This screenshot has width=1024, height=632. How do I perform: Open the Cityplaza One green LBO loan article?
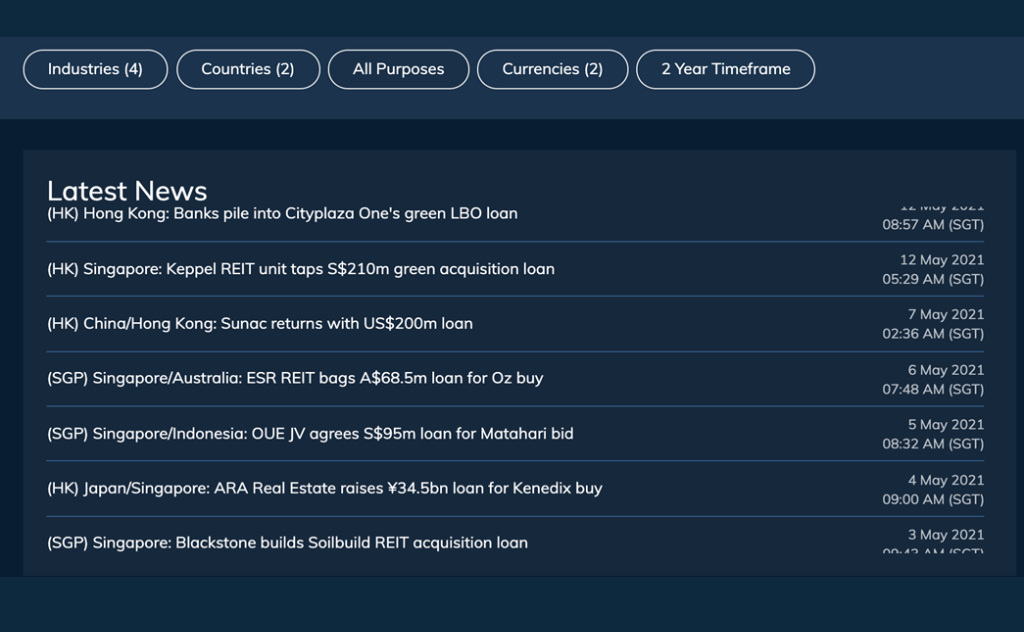[282, 214]
